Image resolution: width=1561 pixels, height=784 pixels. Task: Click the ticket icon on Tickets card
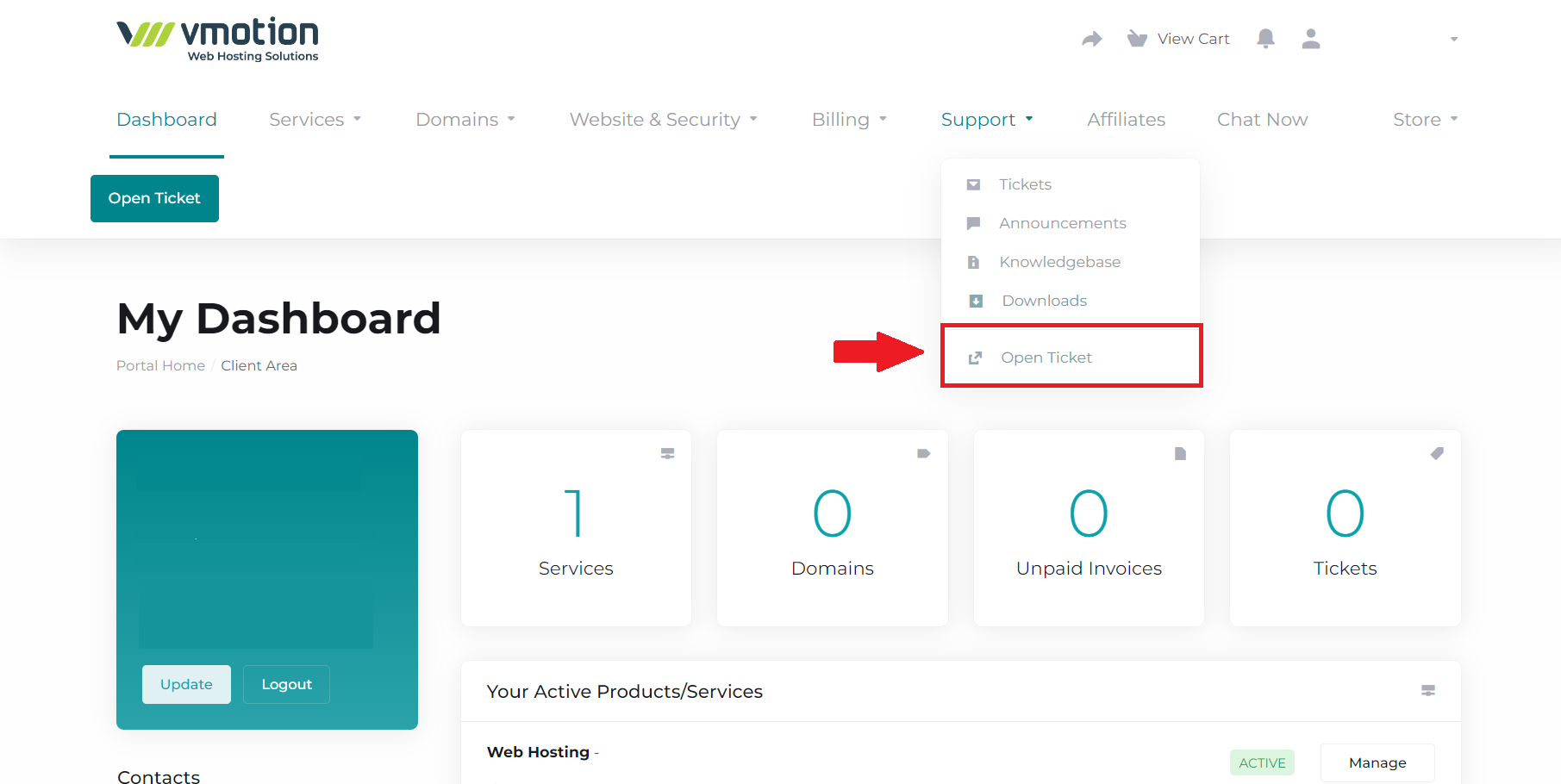(1437, 453)
